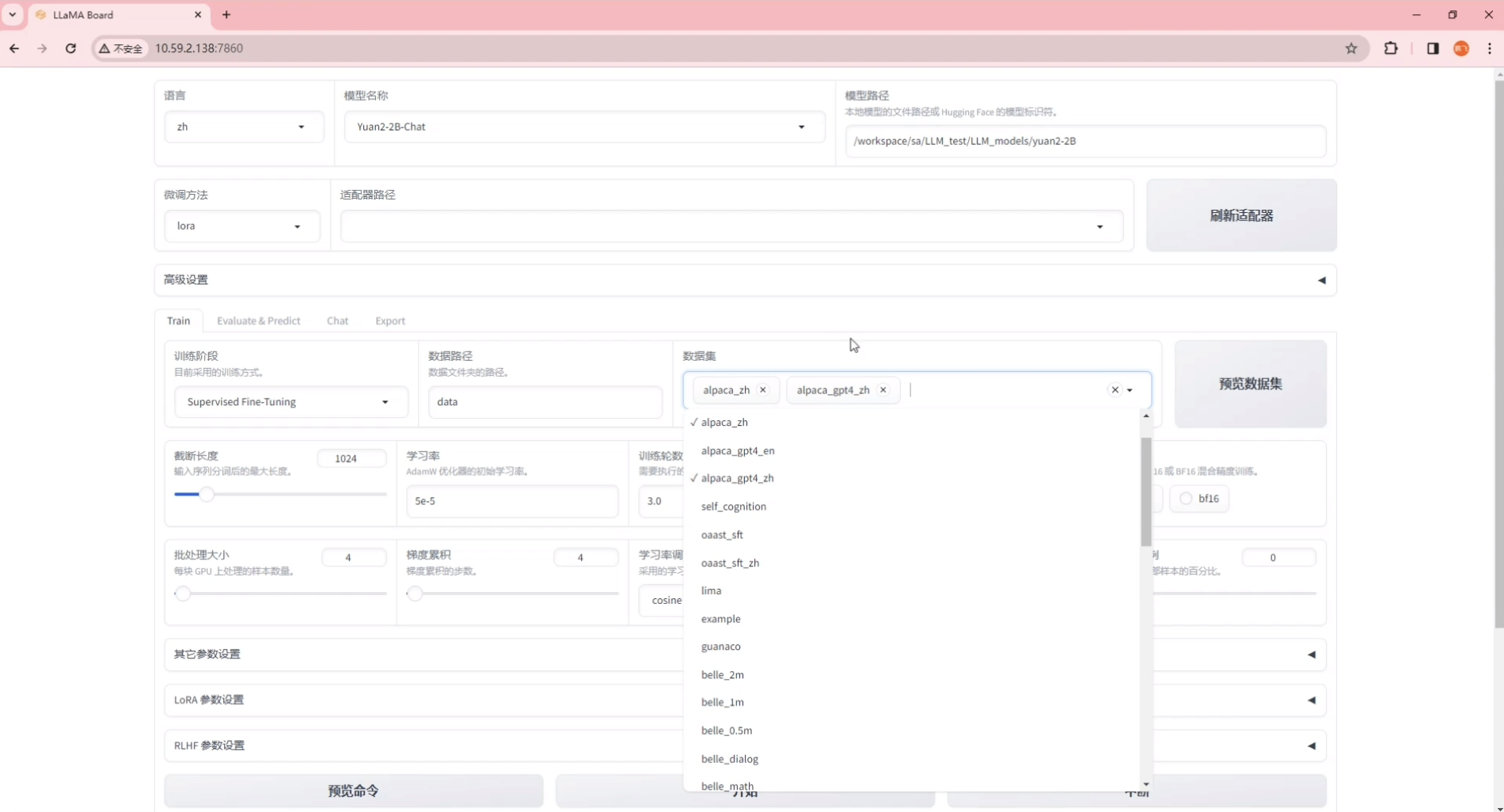Expand the 高级设置 advanced settings section
The width and height of the screenshot is (1504, 812).
click(x=1321, y=280)
